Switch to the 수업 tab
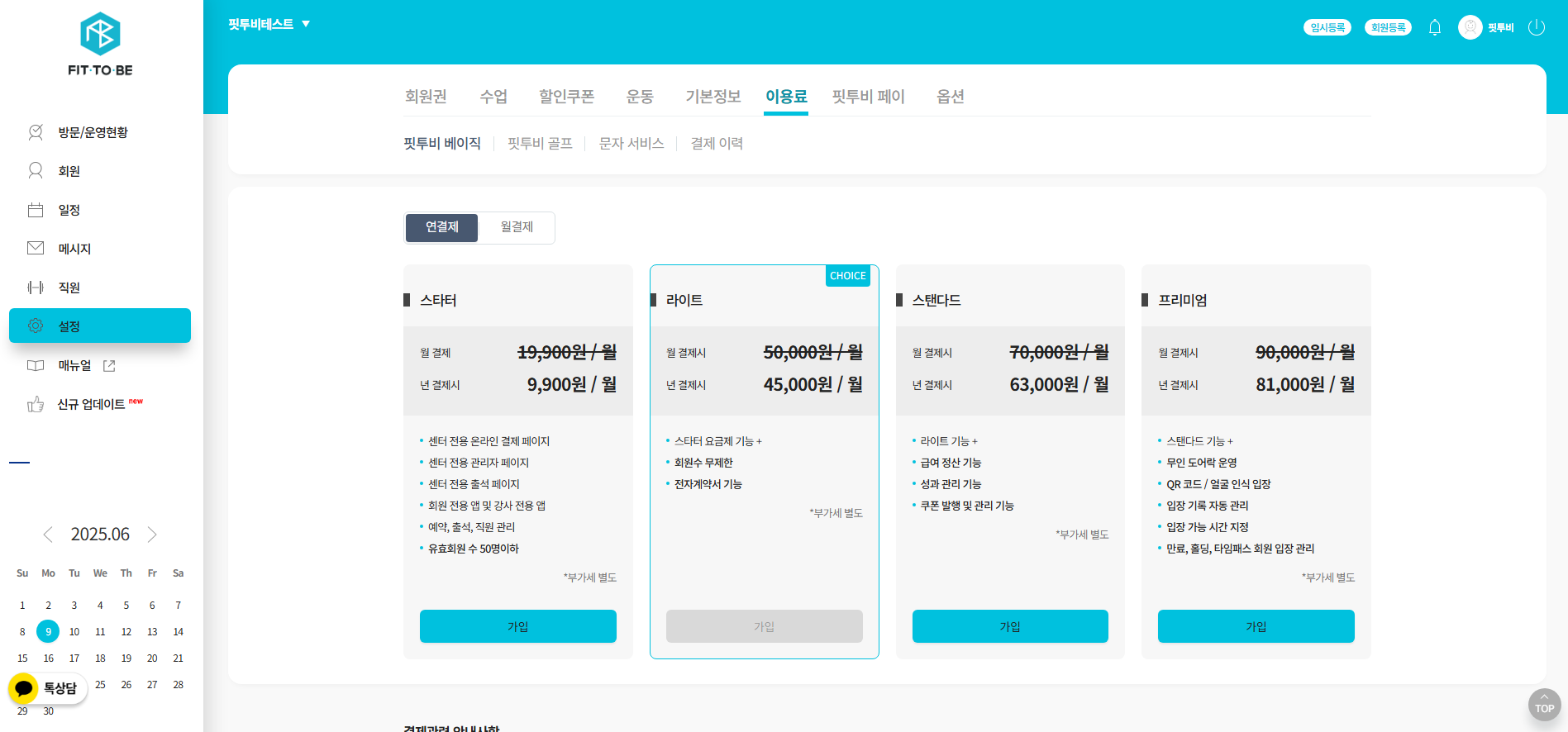 (493, 97)
